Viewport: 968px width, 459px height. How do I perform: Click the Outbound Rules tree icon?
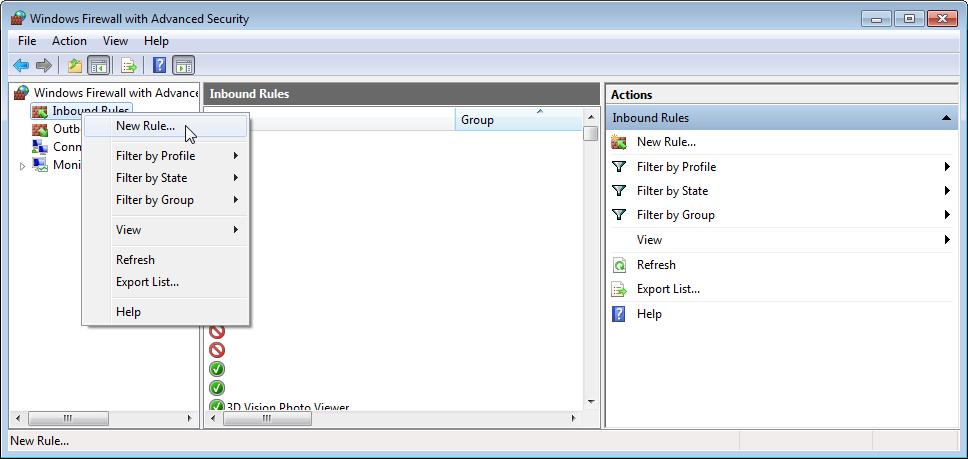pos(40,129)
